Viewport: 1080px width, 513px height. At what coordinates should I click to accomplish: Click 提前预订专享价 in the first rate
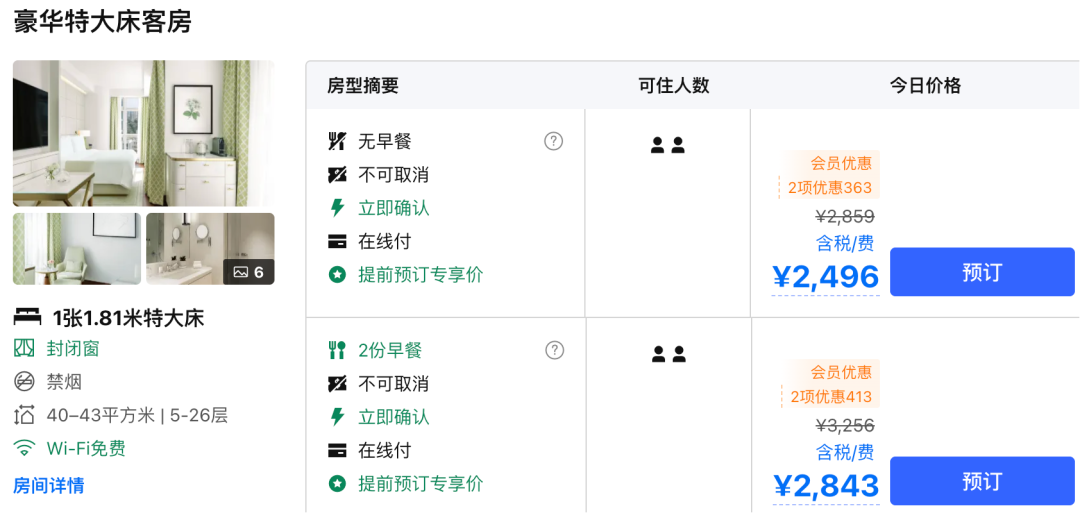(420, 274)
